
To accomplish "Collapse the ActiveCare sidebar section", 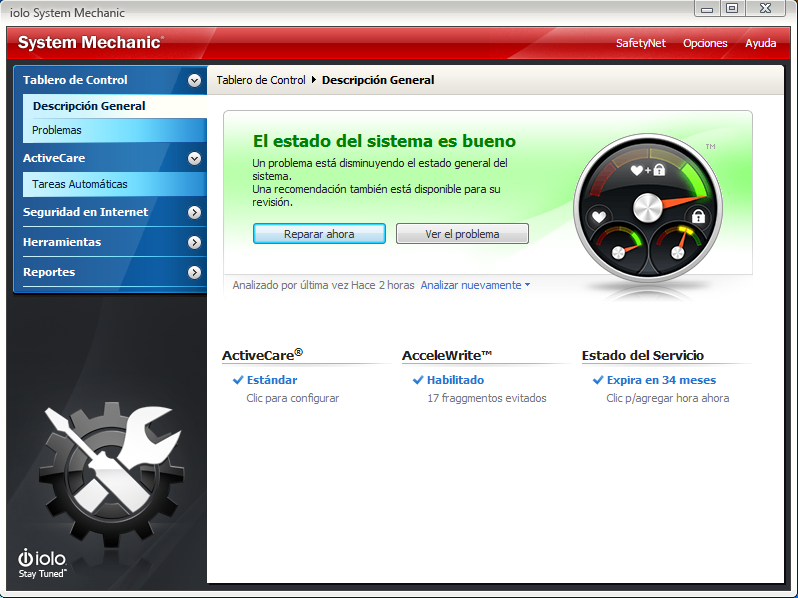I will [x=194, y=158].
